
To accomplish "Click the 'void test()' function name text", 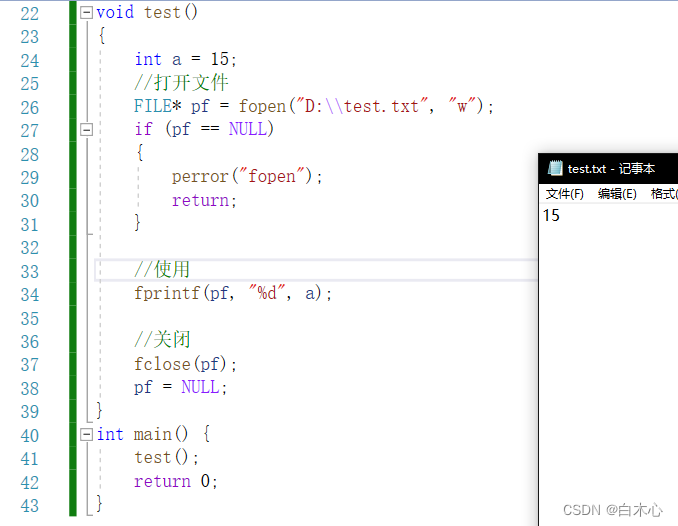I will [147, 12].
